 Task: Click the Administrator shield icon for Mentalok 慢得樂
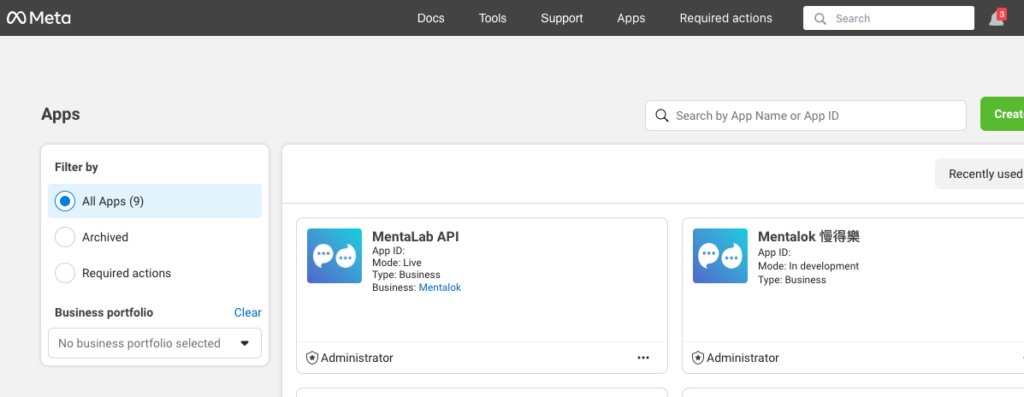pyautogui.click(x=698, y=358)
